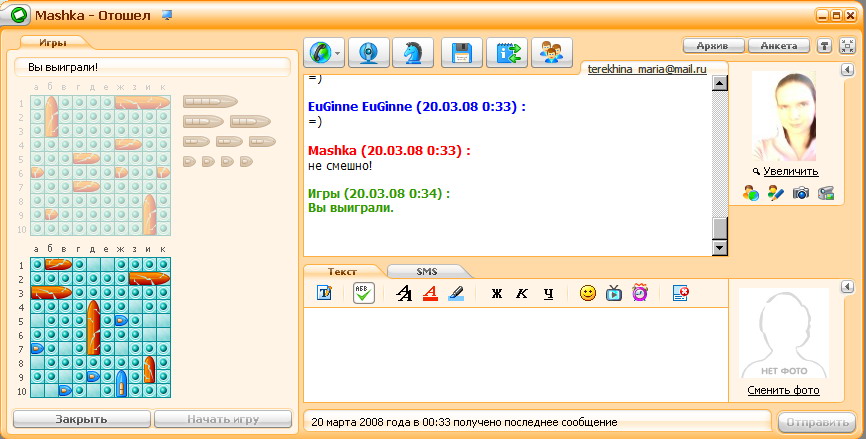
Task: Click the four-deck ship in fleet legend
Action: pos(210,102)
